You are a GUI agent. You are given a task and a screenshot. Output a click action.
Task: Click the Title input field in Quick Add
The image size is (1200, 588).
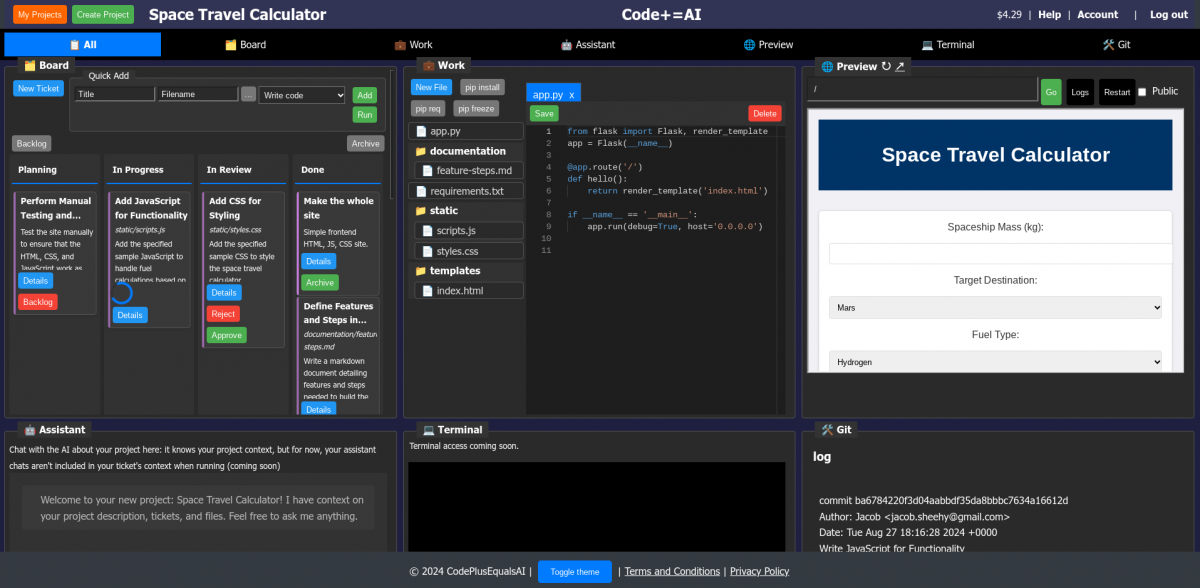pos(114,94)
